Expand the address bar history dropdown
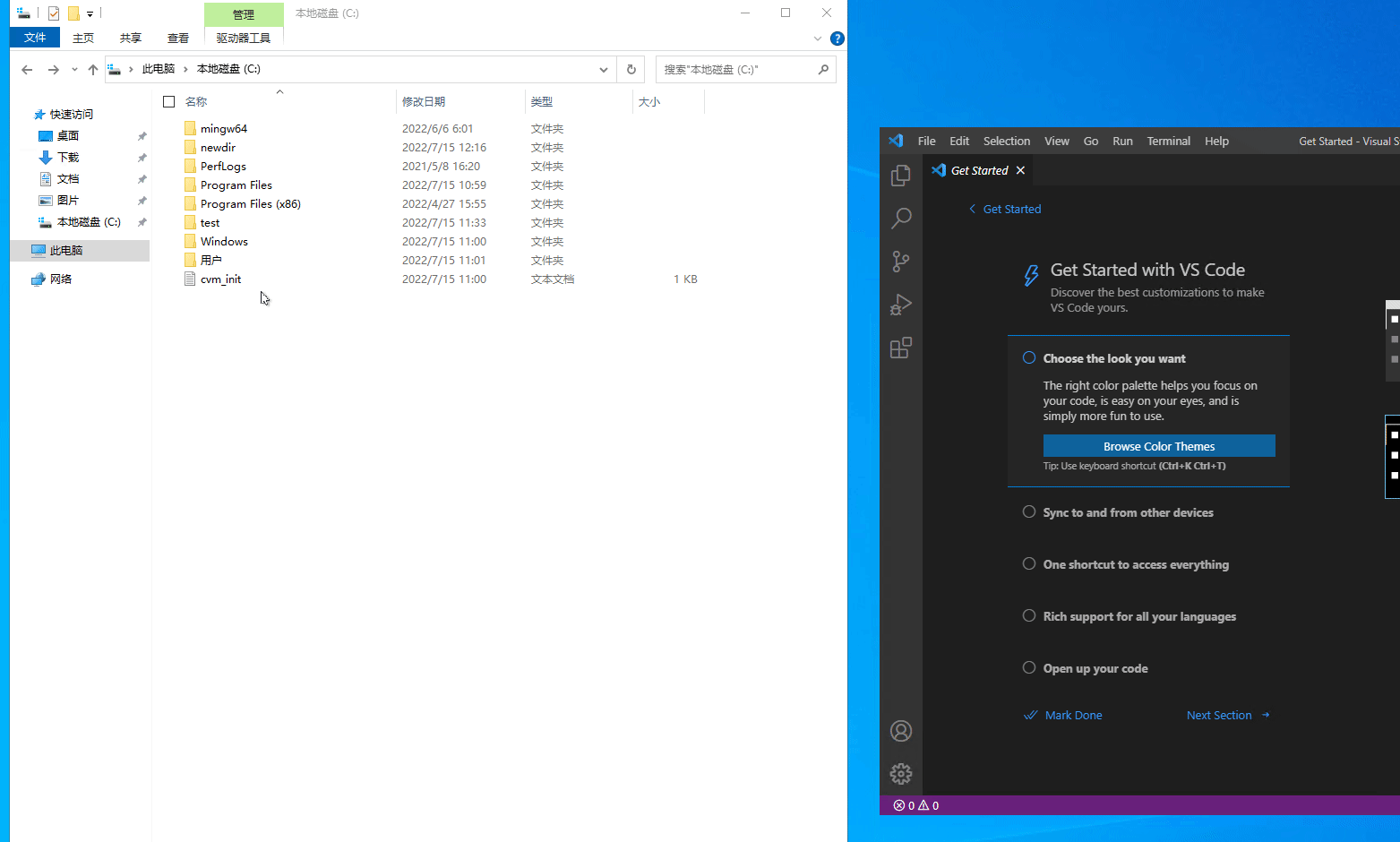This screenshot has height=842, width=1400. click(604, 70)
